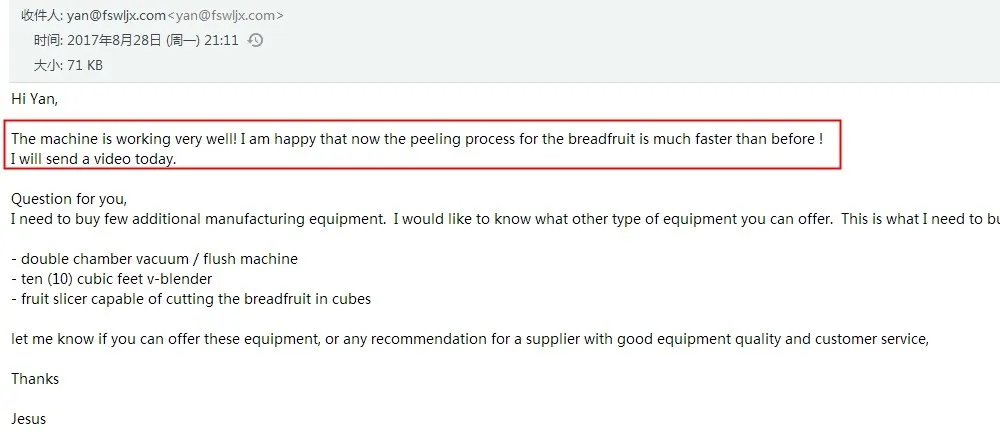Click the 'fruit slicer capable of cutting' item
Viewport: 1000px width, 444px height.
coord(191,299)
